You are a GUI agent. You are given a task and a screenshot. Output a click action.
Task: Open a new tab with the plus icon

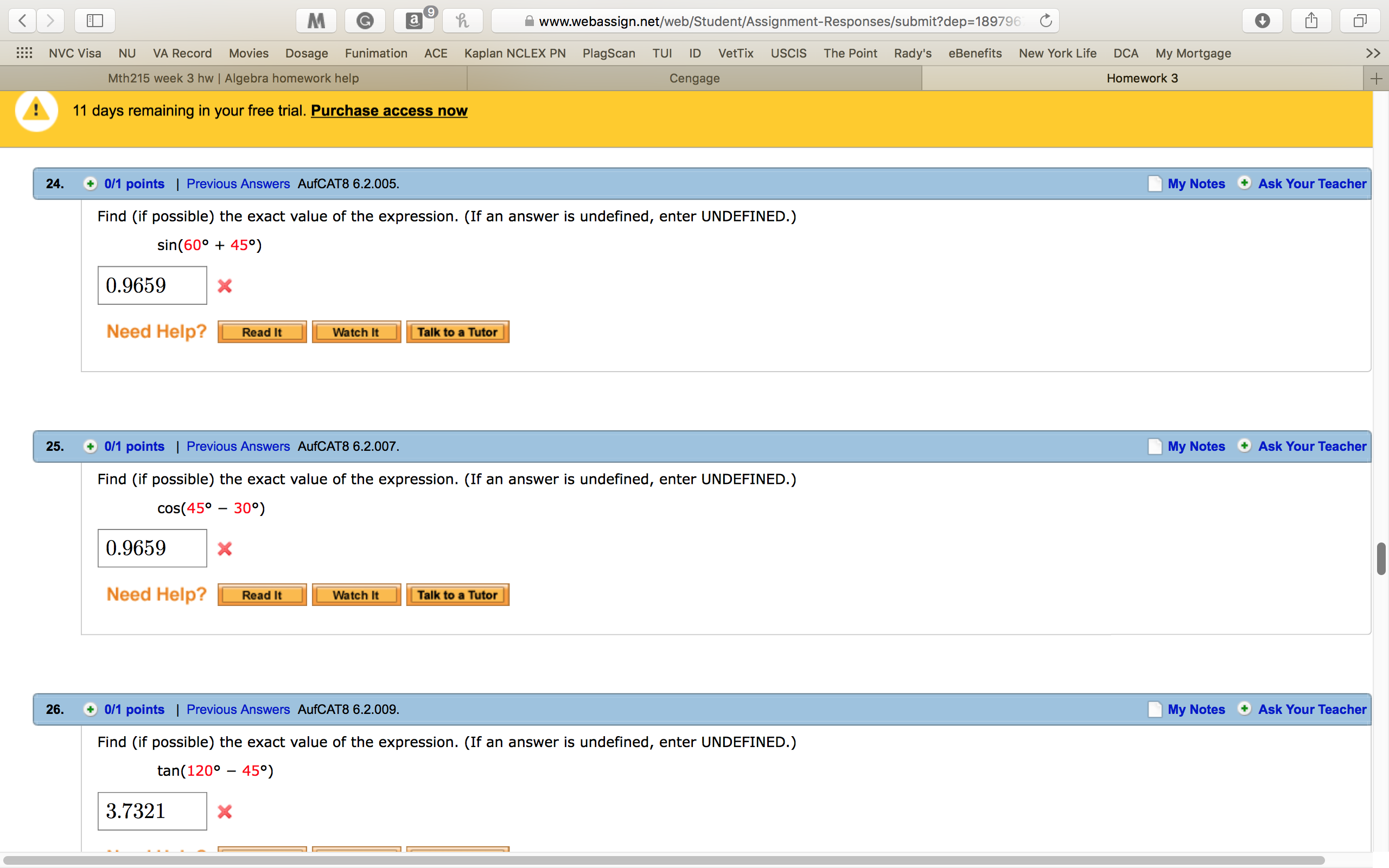pyautogui.click(x=1376, y=79)
